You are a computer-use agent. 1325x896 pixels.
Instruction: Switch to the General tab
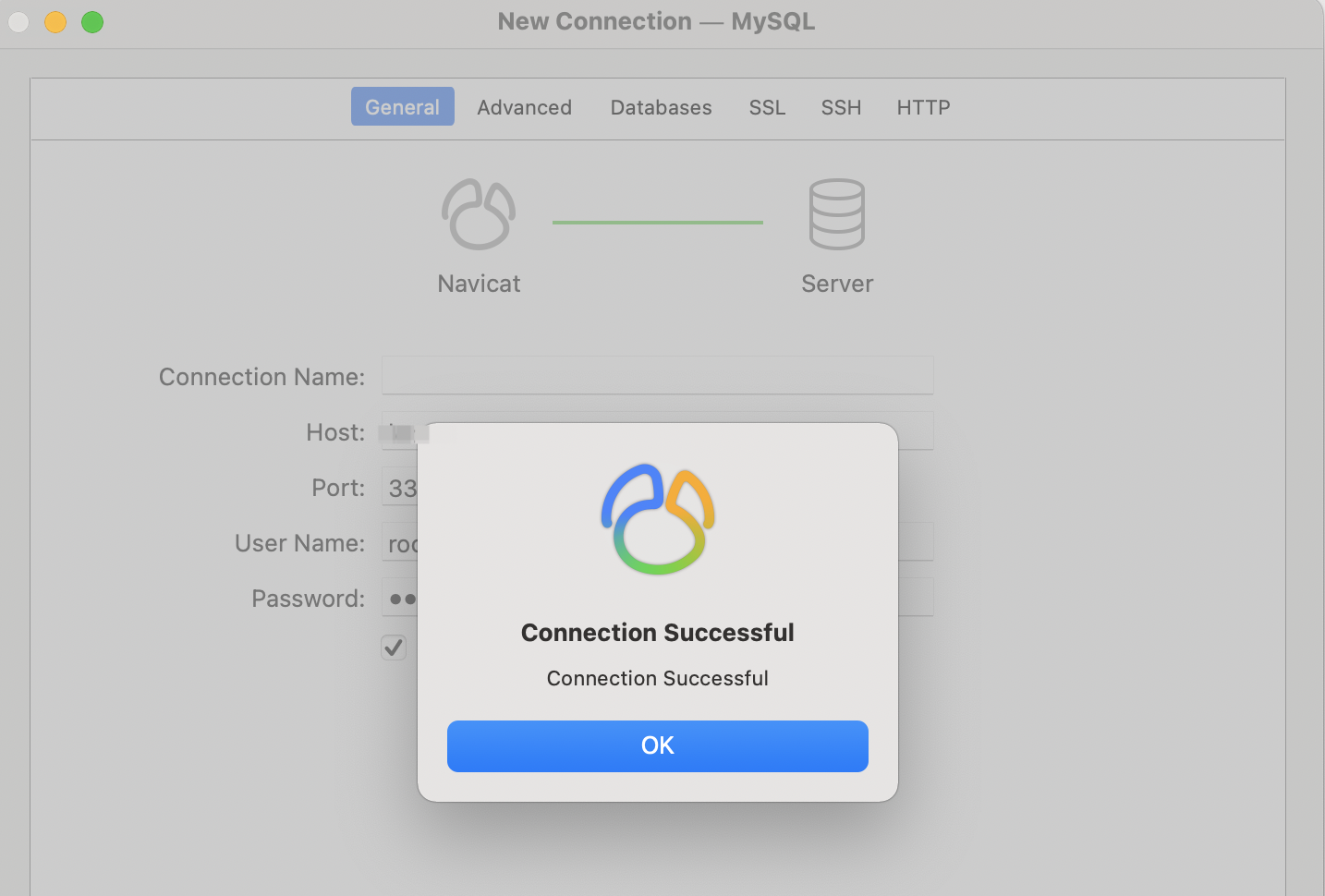402,106
